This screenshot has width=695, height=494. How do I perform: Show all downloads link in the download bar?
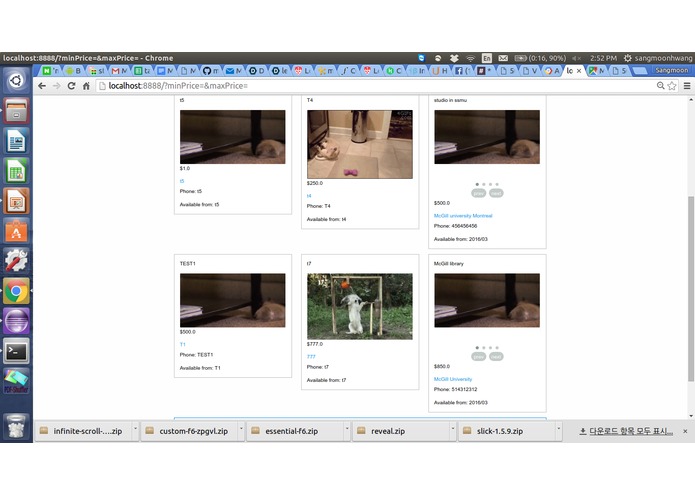click(x=626, y=431)
